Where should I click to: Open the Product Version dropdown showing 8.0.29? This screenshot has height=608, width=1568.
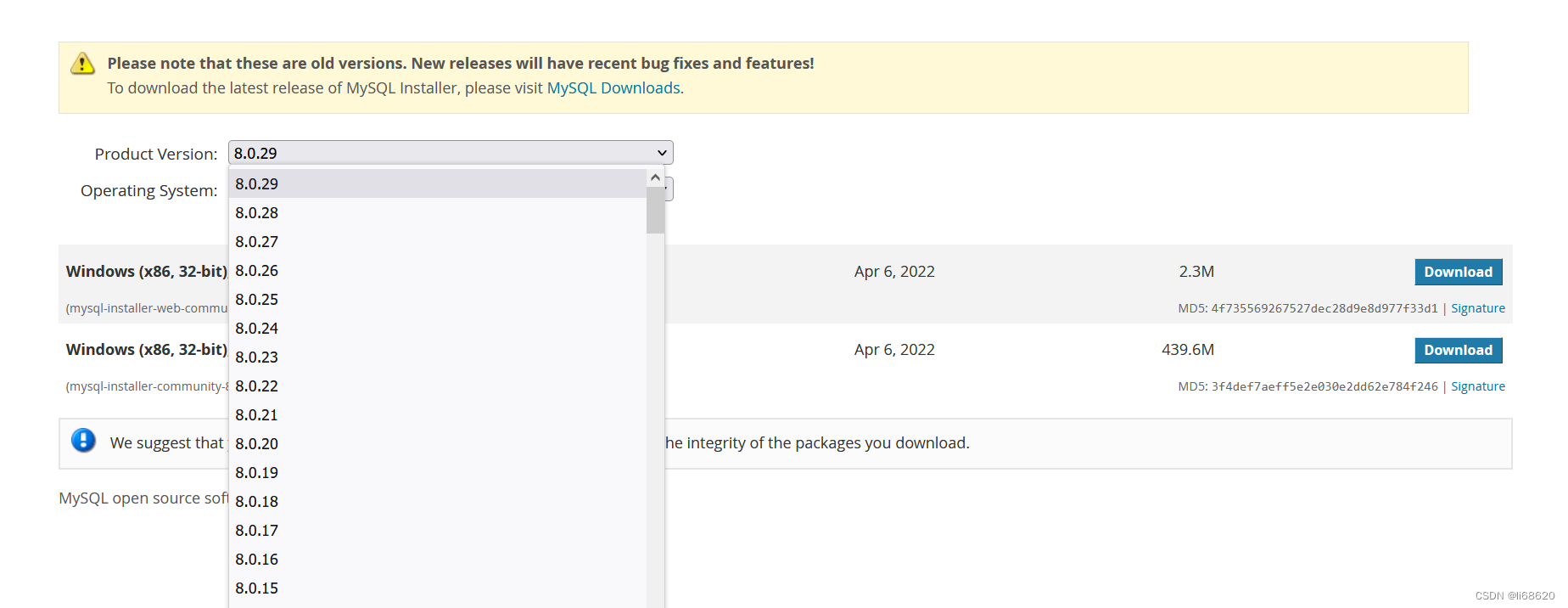(x=451, y=153)
